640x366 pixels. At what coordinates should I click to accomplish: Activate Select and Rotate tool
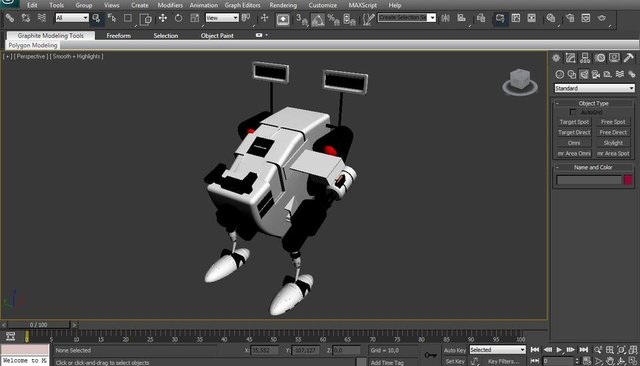click(x=178, y=18)
